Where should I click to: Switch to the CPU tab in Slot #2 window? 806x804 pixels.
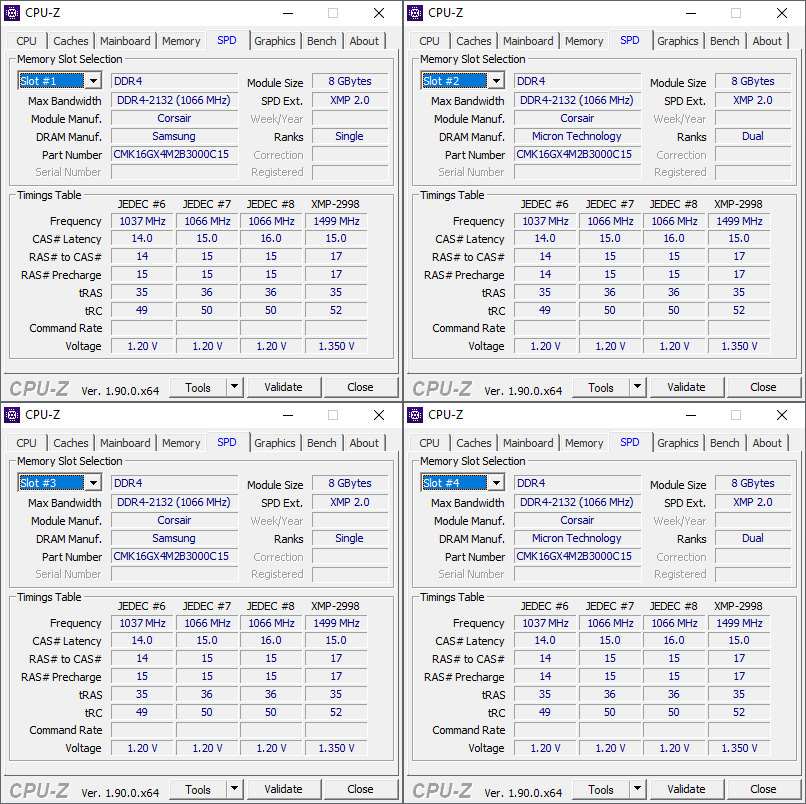pos(429,41)
